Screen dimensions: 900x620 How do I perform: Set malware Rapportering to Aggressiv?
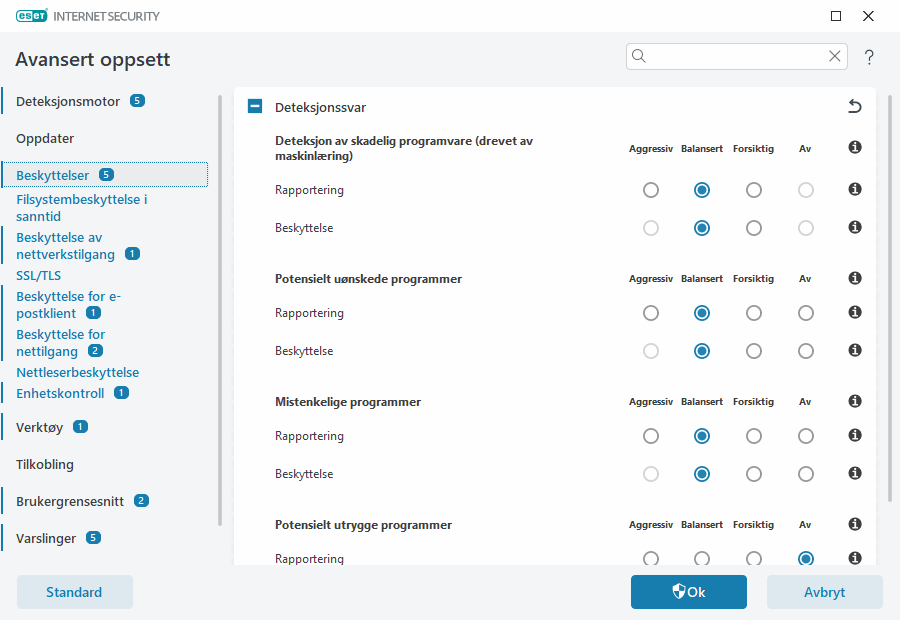coord(651,190)
